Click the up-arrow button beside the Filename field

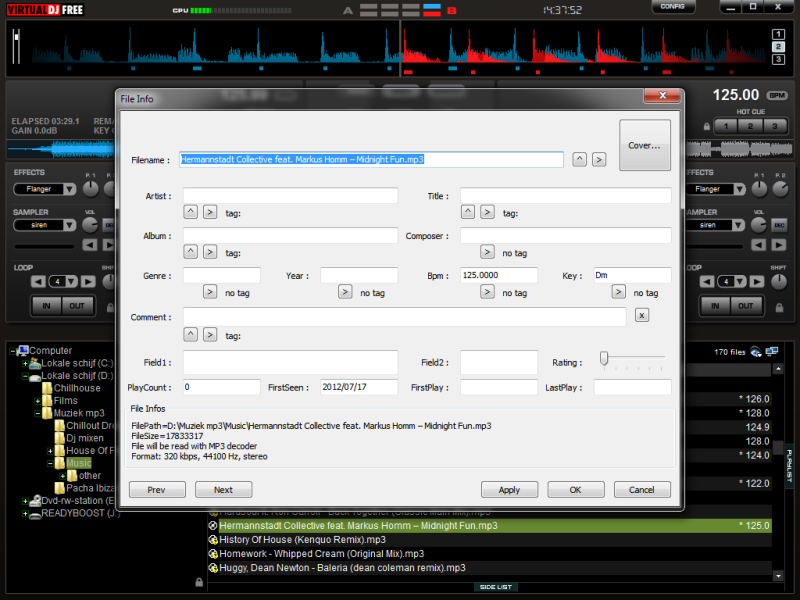(579, 160)
